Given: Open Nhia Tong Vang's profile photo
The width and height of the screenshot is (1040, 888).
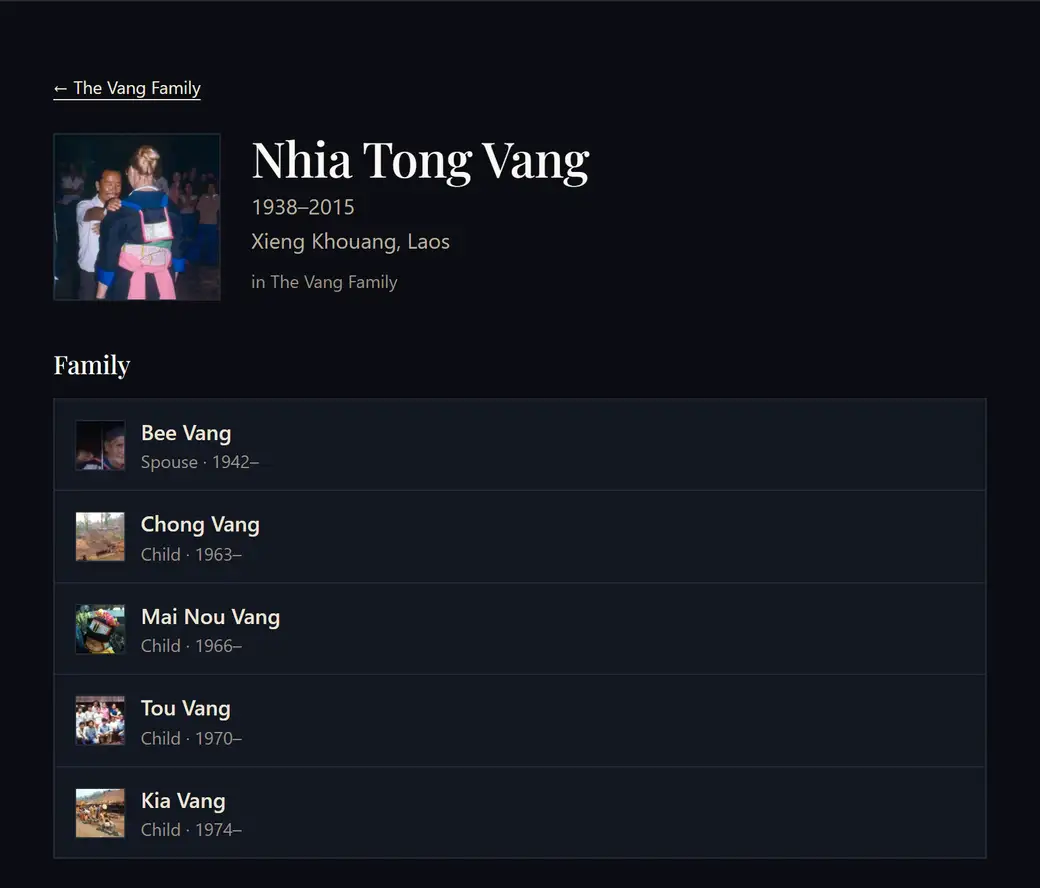Looking at the screenshot, I should coord(137,217).
